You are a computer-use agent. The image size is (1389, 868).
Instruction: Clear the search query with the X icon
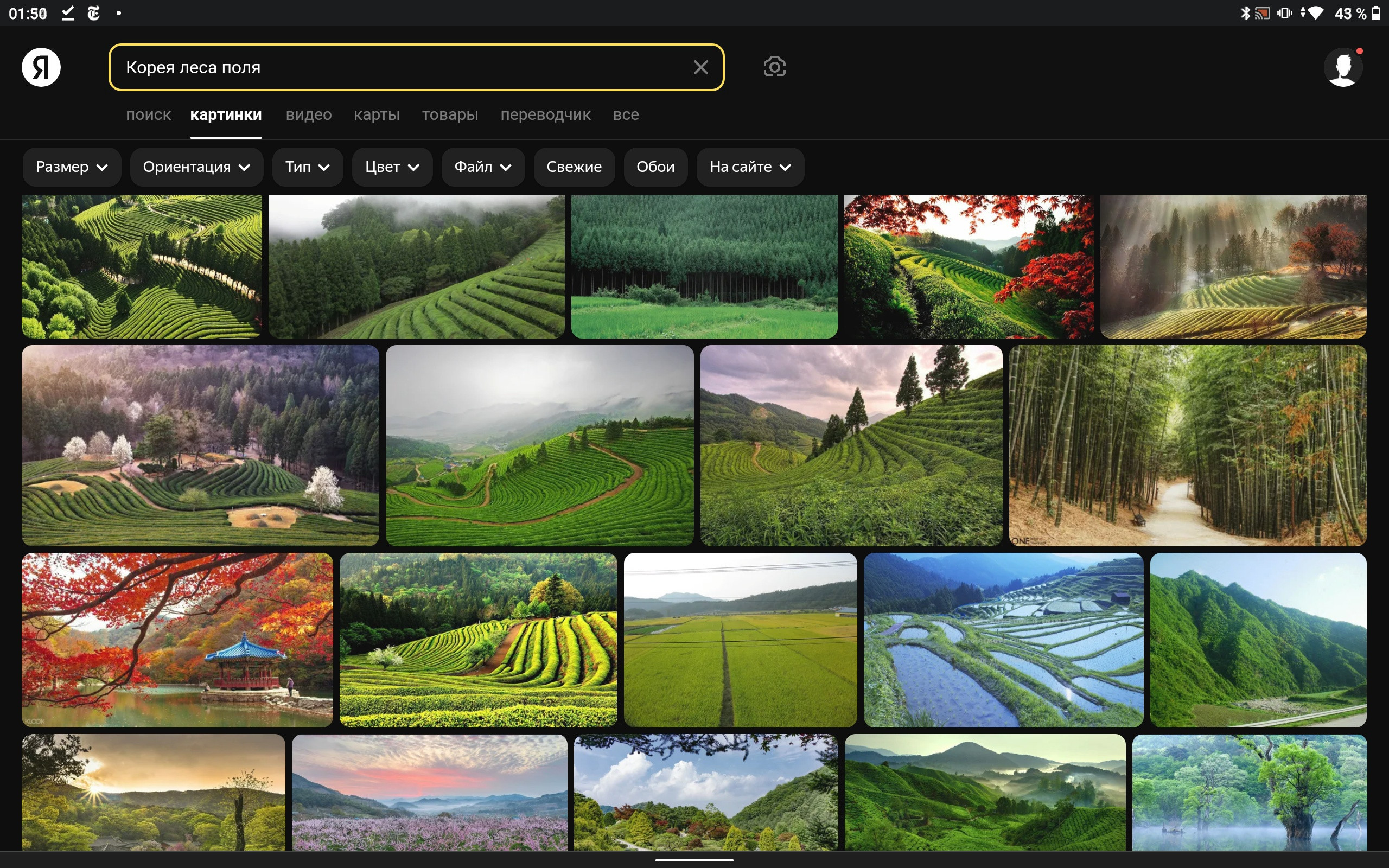tap(700, 67)
